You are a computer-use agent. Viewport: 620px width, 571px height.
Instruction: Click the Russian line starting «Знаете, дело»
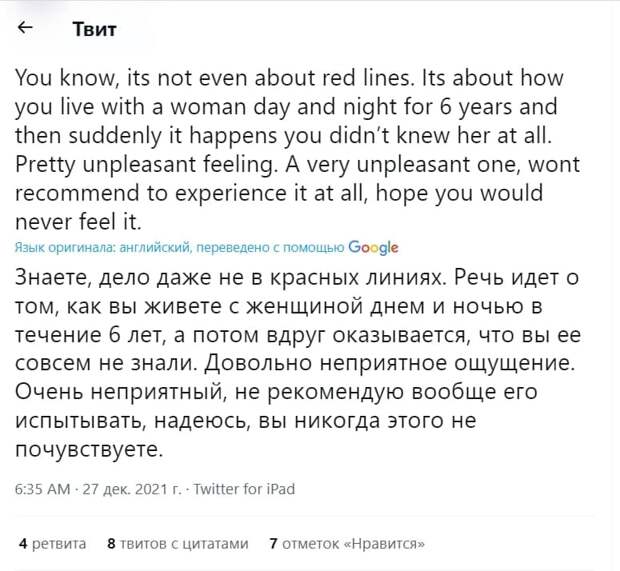coord(297,277)
